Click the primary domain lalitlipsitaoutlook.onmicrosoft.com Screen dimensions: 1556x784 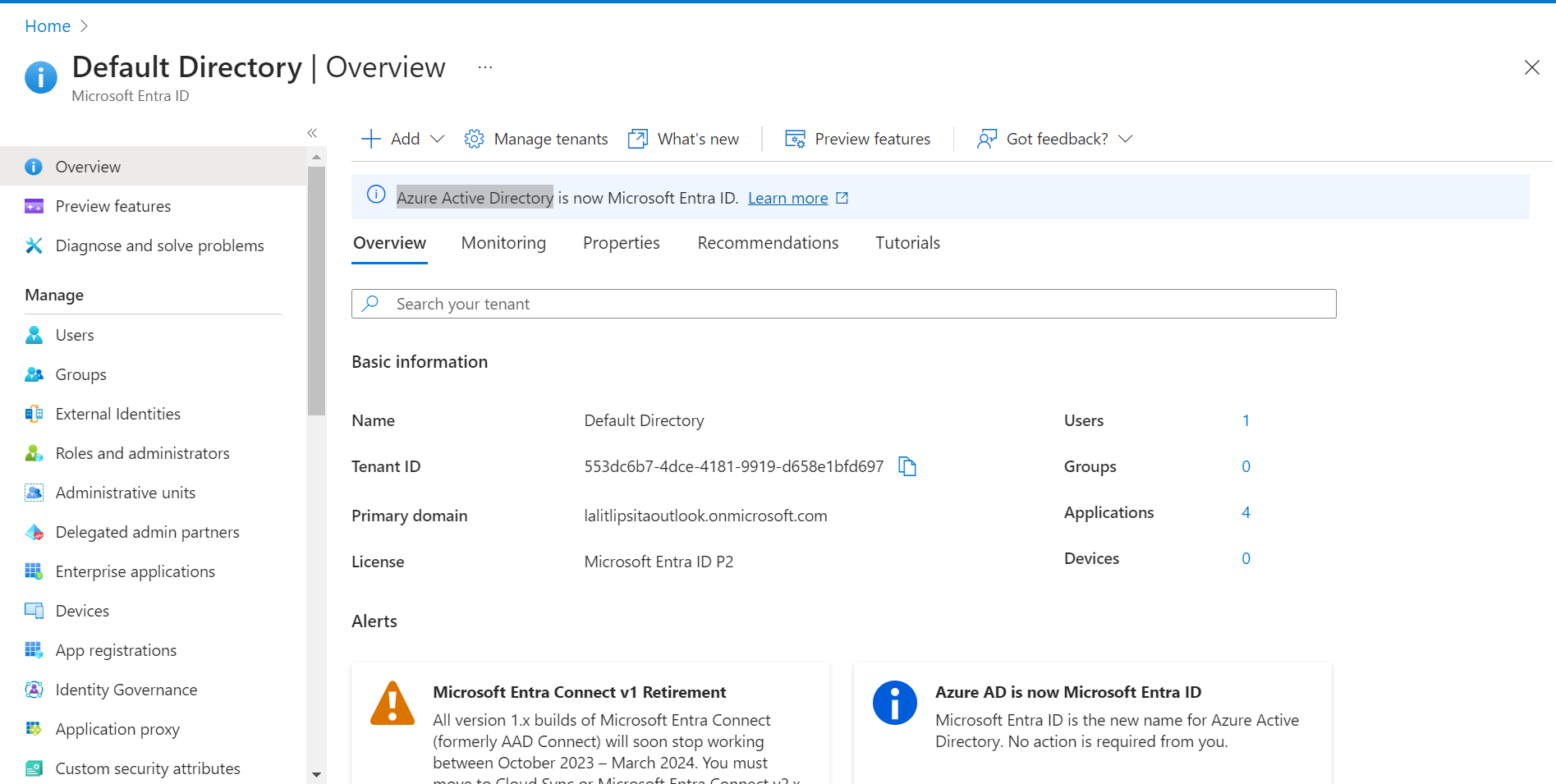(x=705, y=516)
